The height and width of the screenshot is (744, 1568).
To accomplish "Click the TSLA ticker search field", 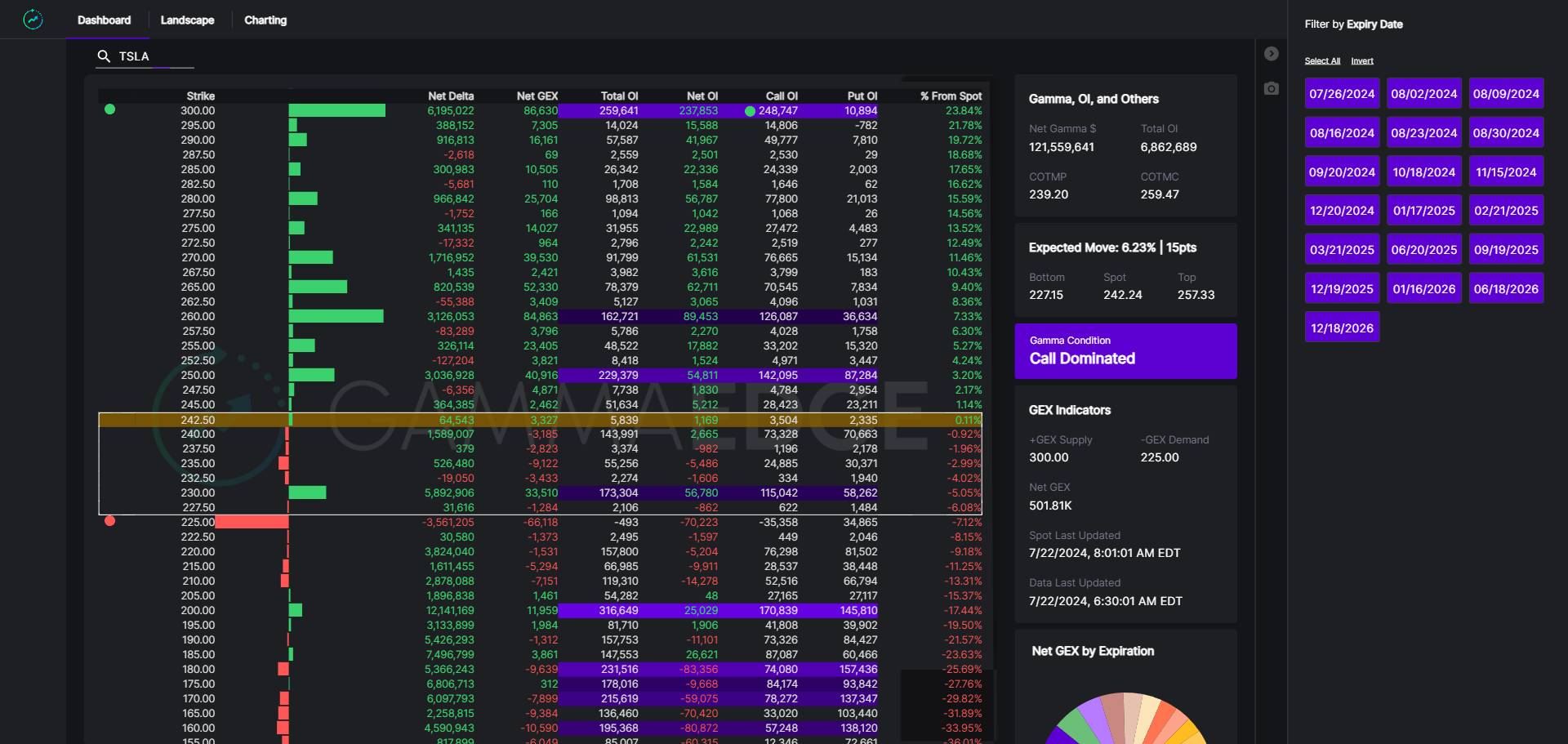I will tap(145, 56).
